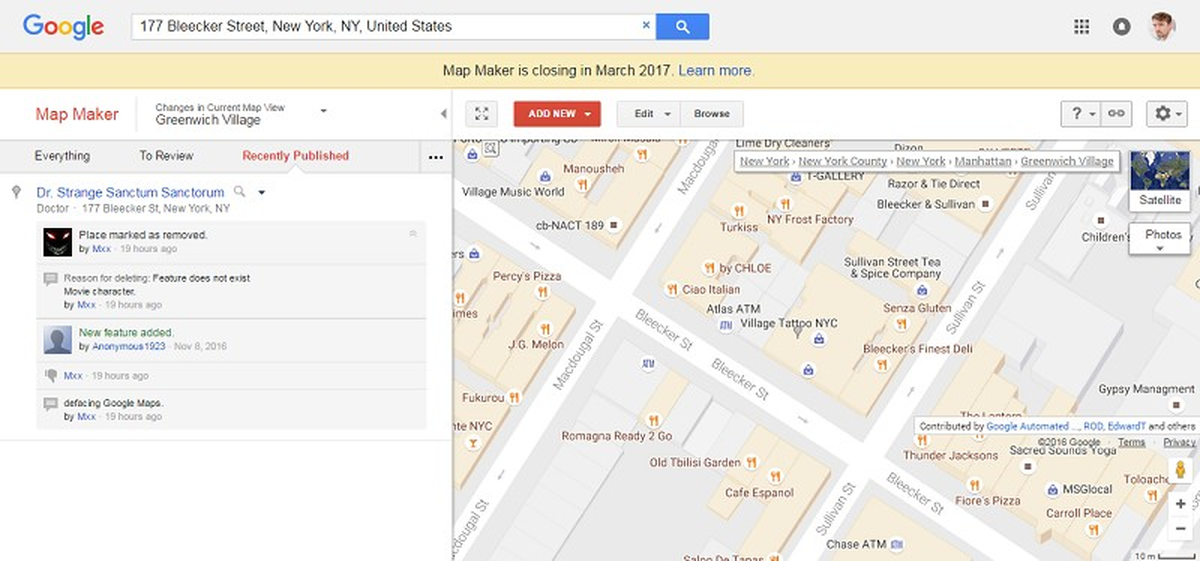Click Greenwich Village in the breadcrumb

pyautogui.click(x=1067, y=161)
